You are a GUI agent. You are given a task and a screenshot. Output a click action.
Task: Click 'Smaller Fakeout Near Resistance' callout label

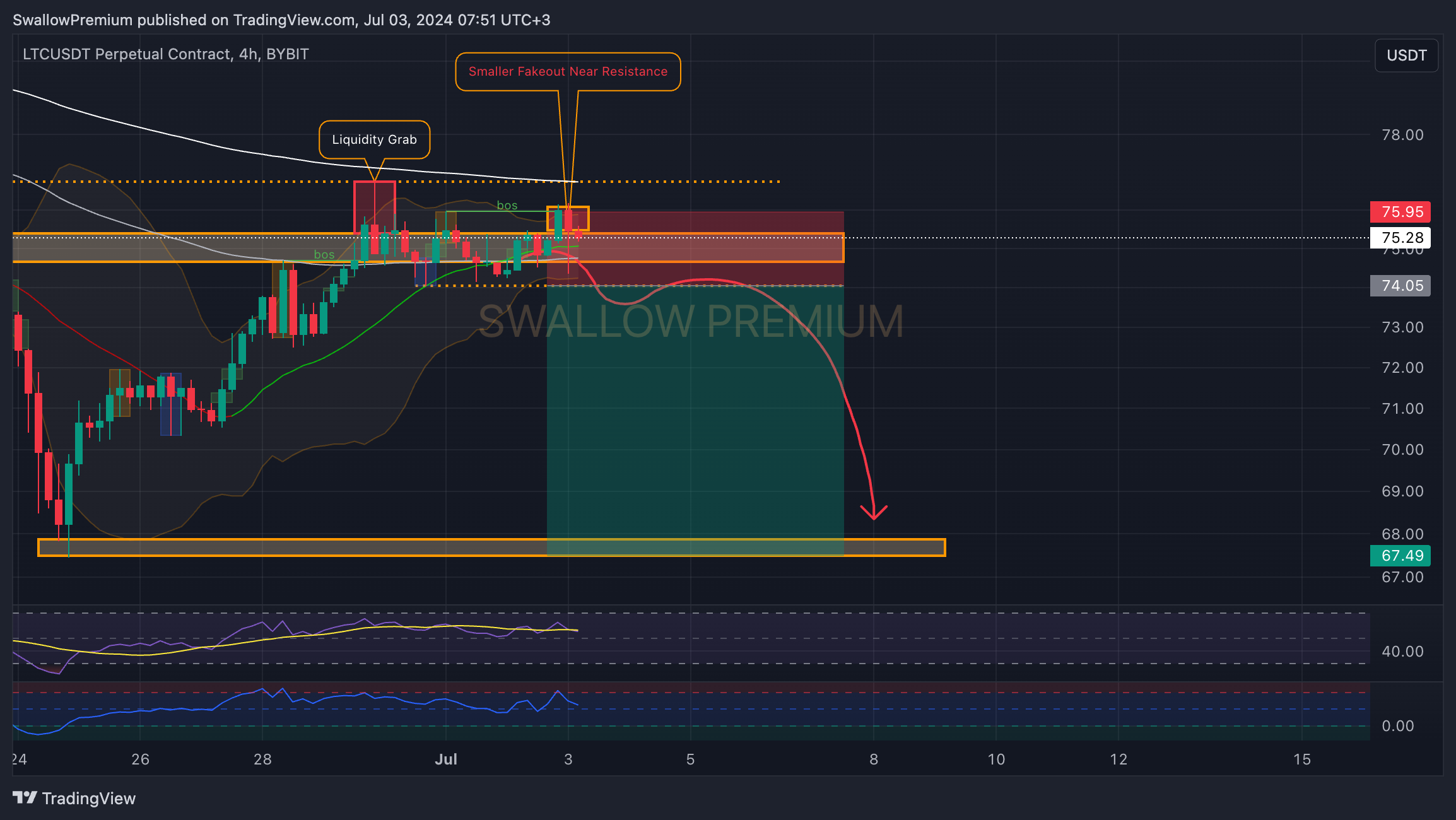tap(568, 71)
